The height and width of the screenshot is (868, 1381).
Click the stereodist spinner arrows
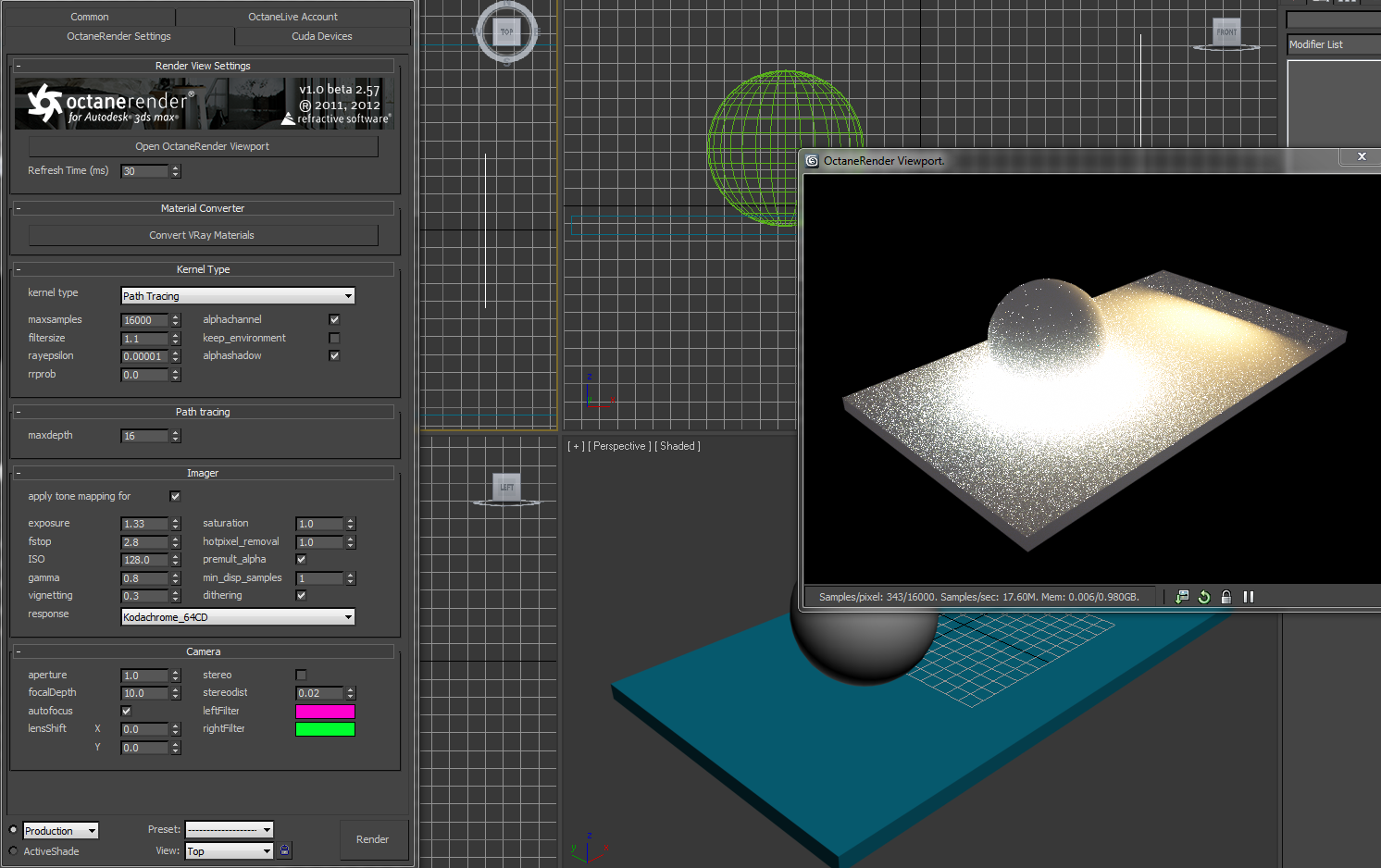pyautogui.click(x=351, y=693)
